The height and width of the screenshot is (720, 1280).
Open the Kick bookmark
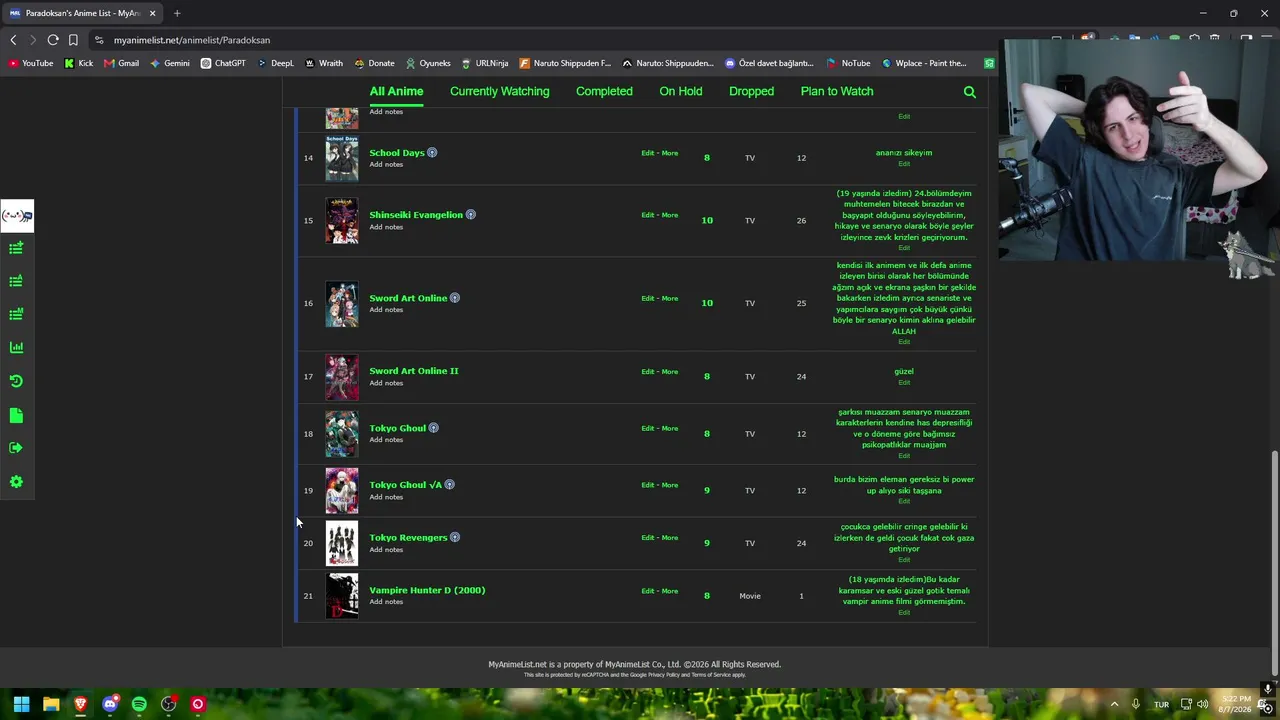tap(78, 63)
